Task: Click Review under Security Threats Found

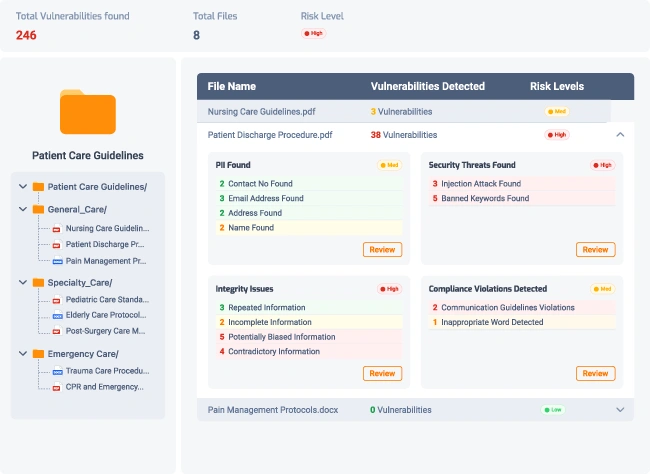Action: pyautogui.click(x=595, y=249)
